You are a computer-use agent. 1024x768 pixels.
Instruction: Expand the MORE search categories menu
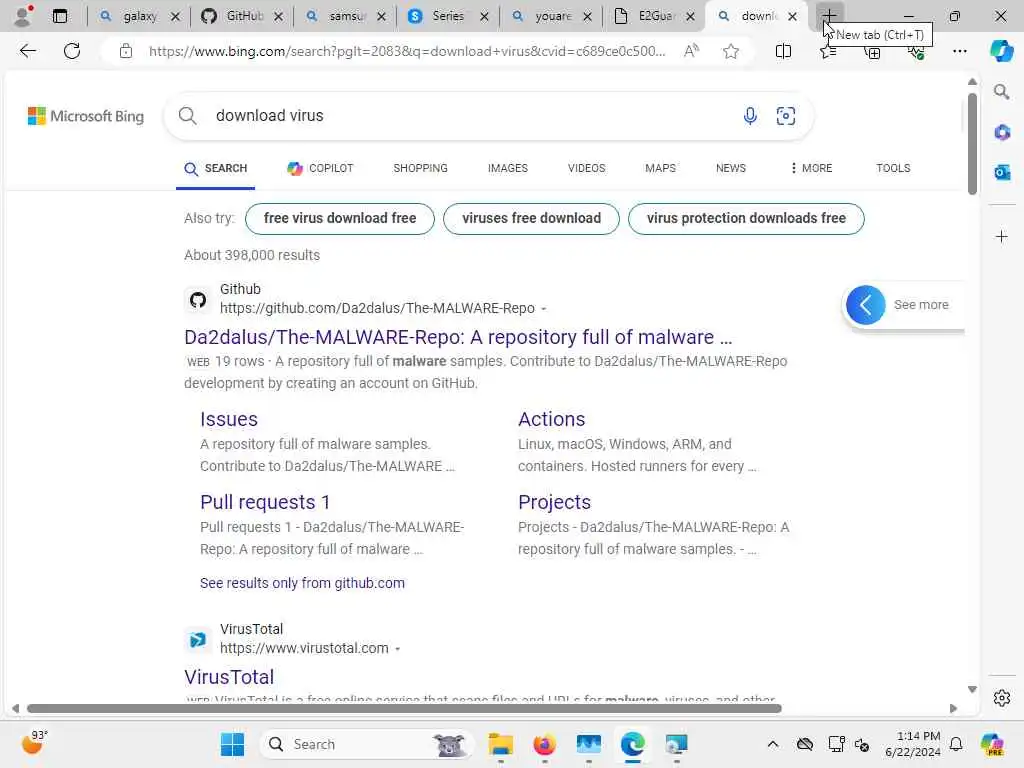pyautogui.click(x=810, y=168)
